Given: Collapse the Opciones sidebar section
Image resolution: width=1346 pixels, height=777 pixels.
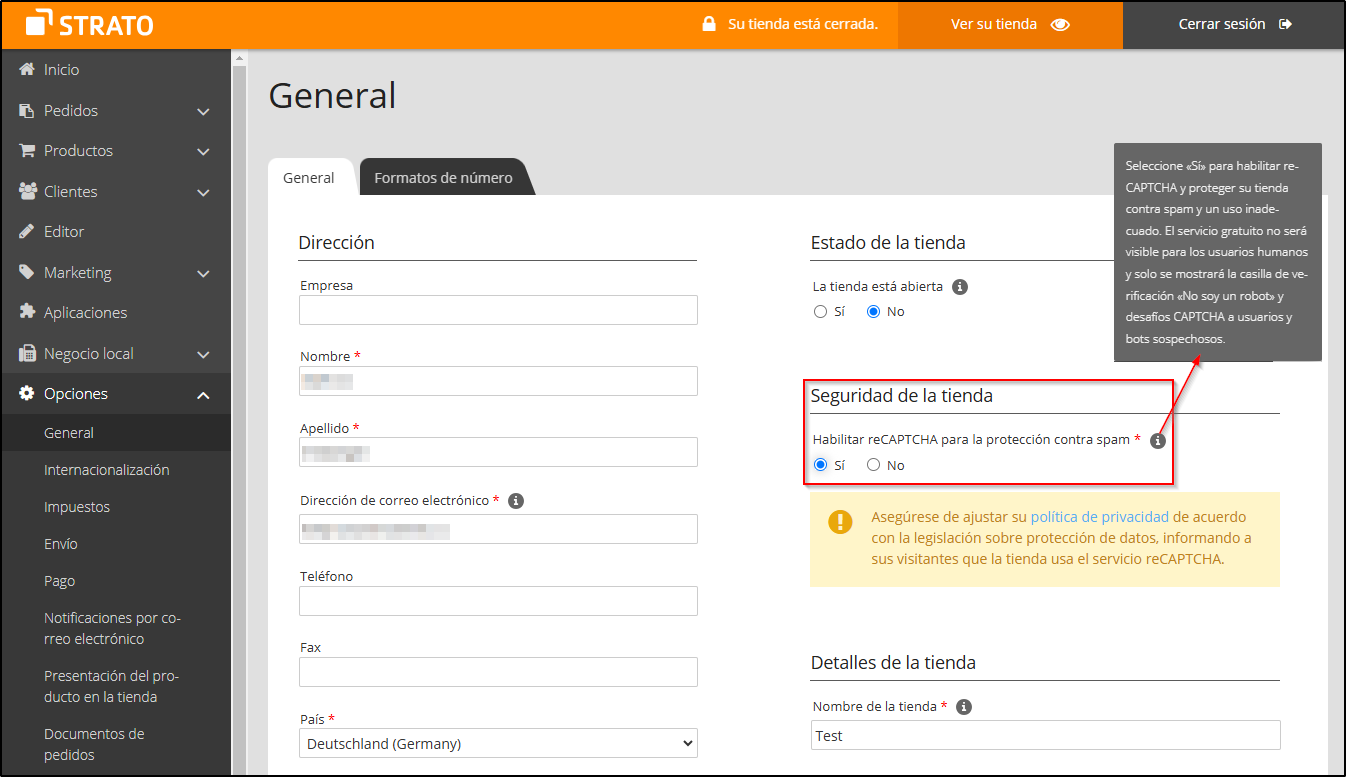Looking at the screenshot, I should [202, 394].
